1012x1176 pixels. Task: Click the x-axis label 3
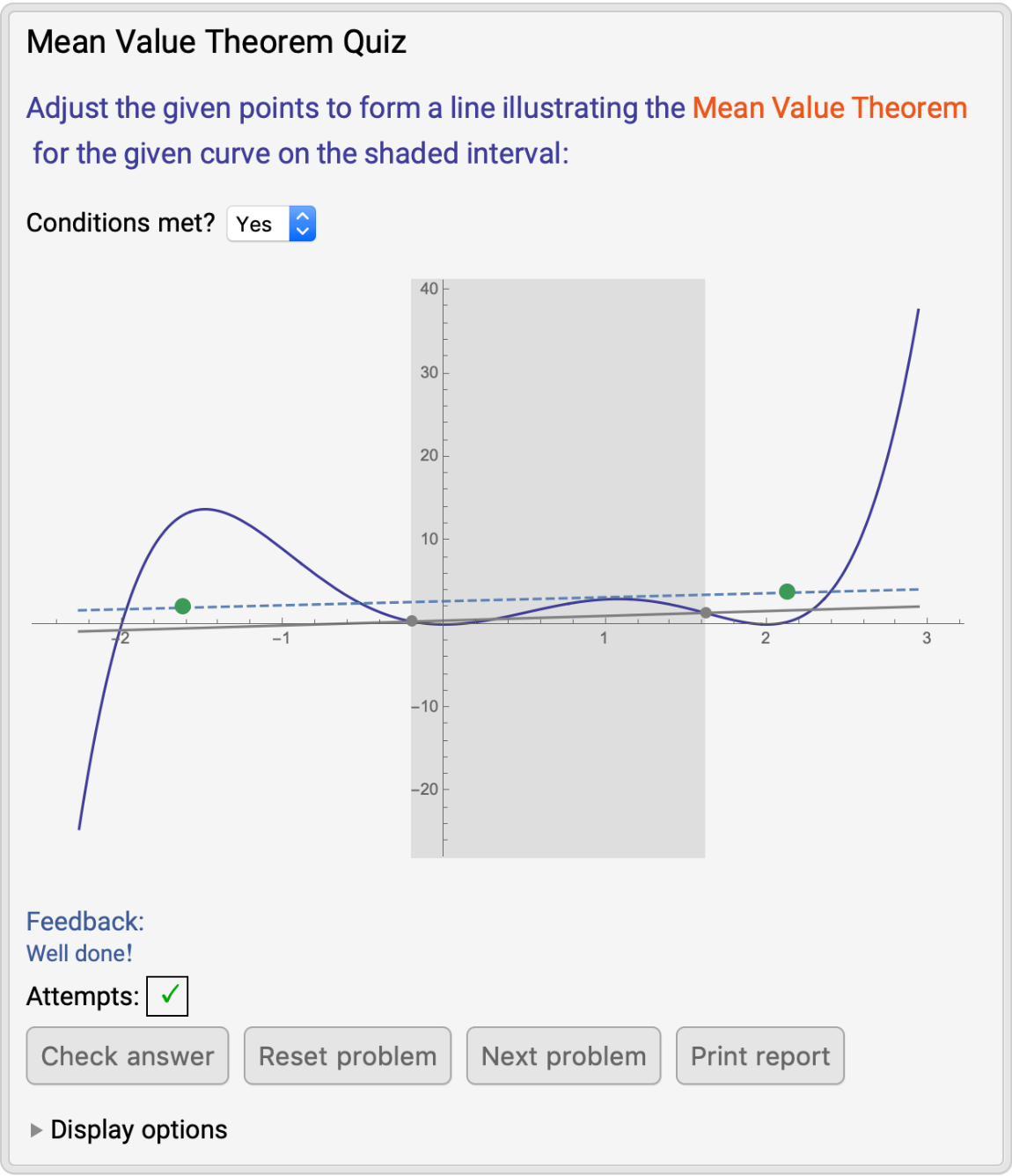[926, 638]
